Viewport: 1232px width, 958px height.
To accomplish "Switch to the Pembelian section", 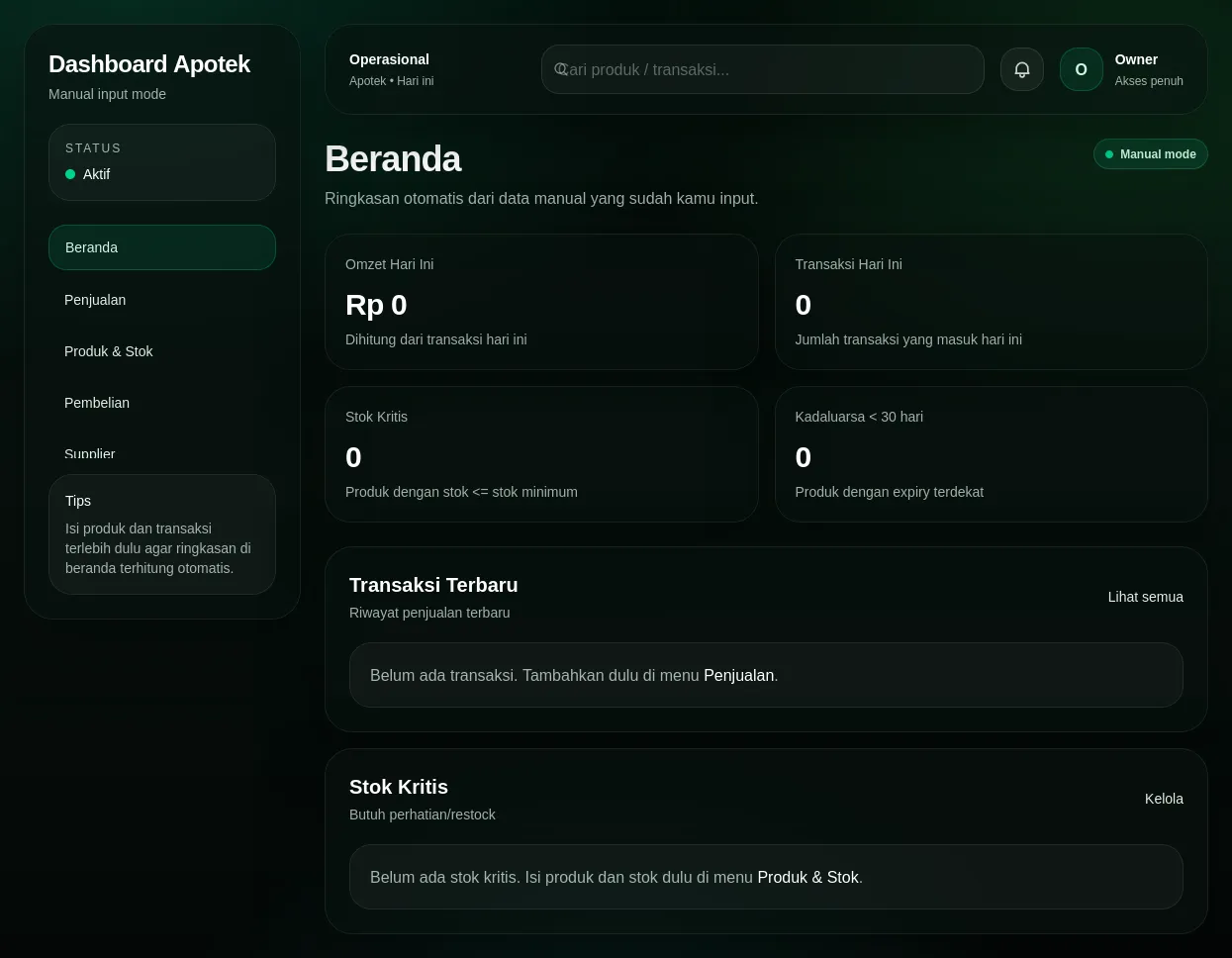I will point(97,403).
